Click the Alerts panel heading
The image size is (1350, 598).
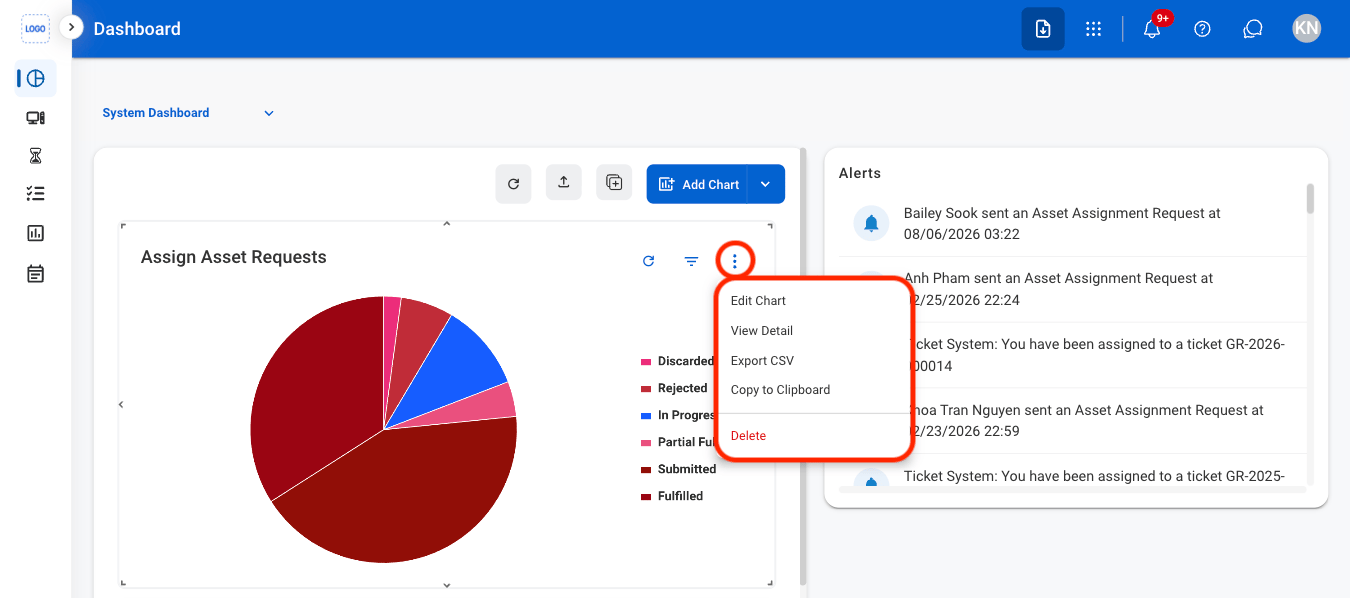pos(860,173)
